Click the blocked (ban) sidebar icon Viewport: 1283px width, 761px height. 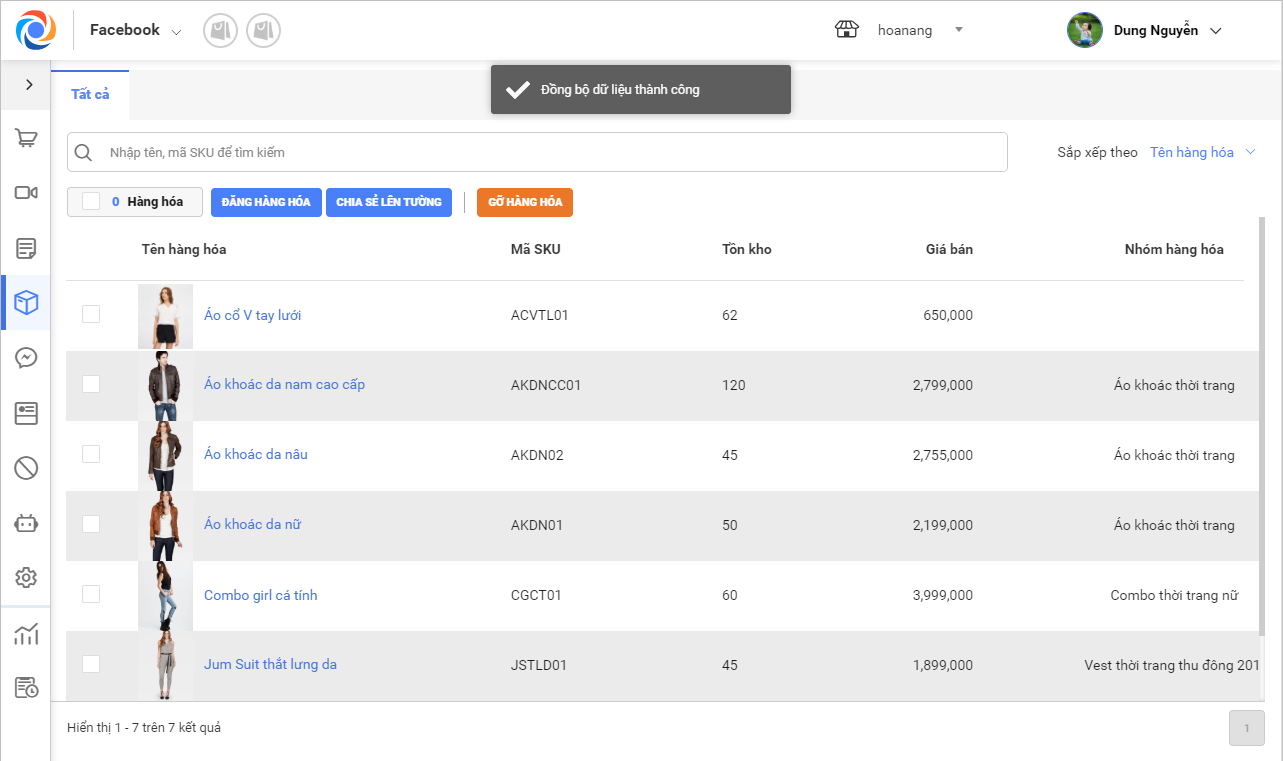pyautogui.click(x=26, y=467)
